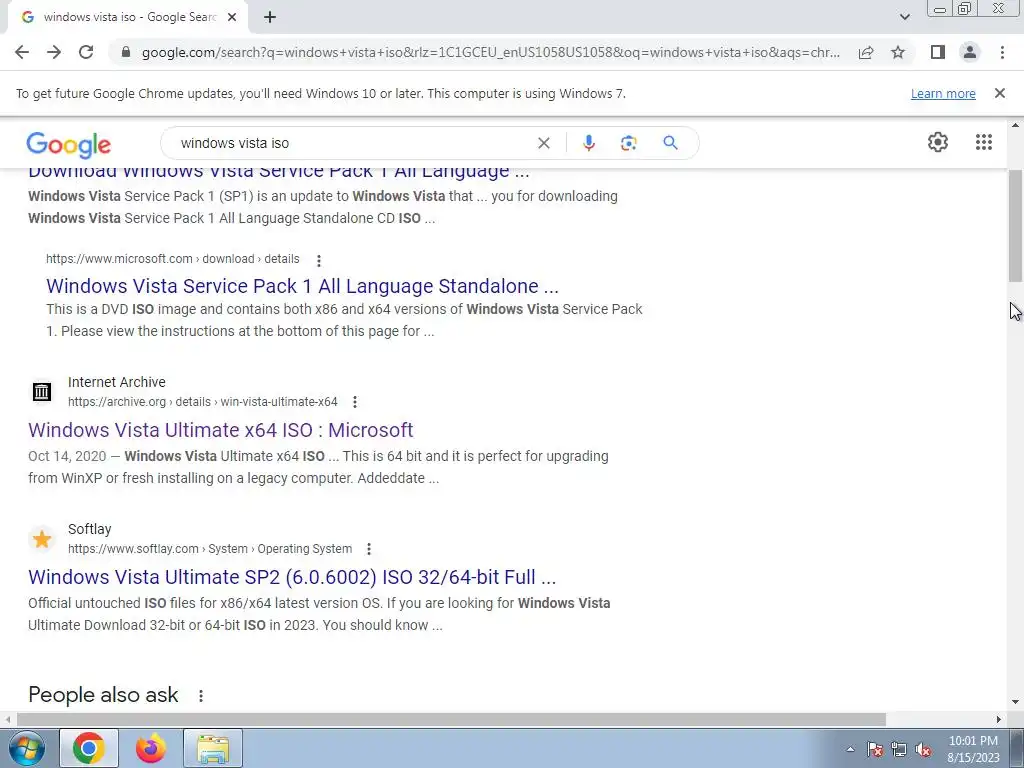Go forward to the next page

click(x=54, y=52)
